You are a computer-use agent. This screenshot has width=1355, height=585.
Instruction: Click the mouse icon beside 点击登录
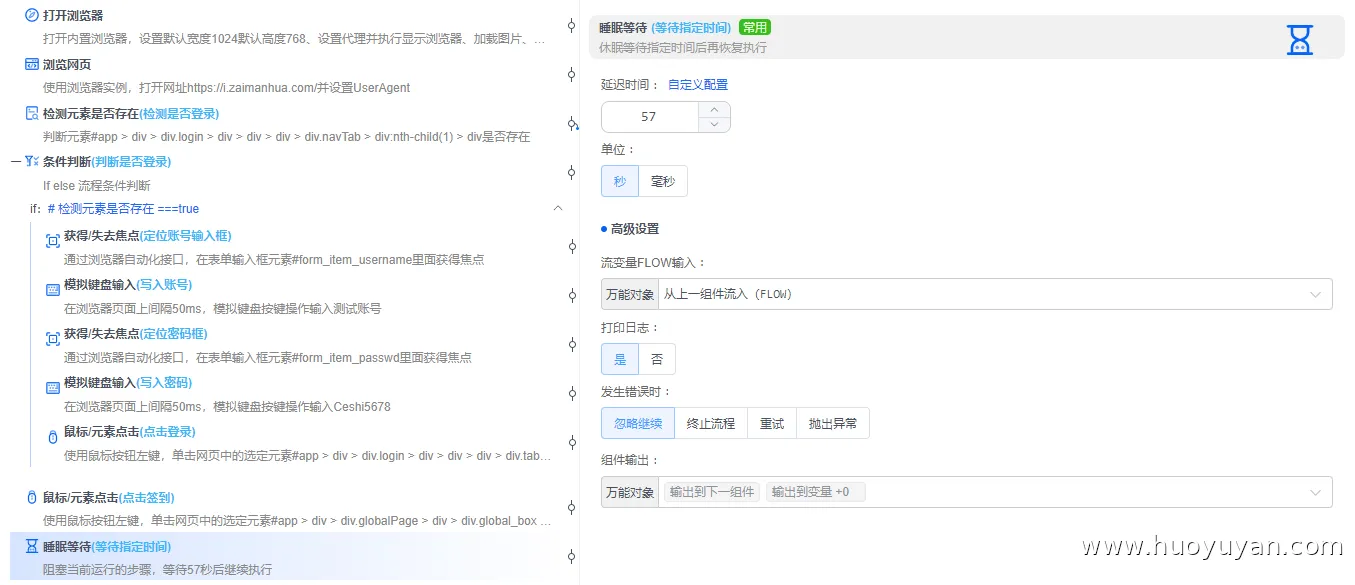[52, 437]
